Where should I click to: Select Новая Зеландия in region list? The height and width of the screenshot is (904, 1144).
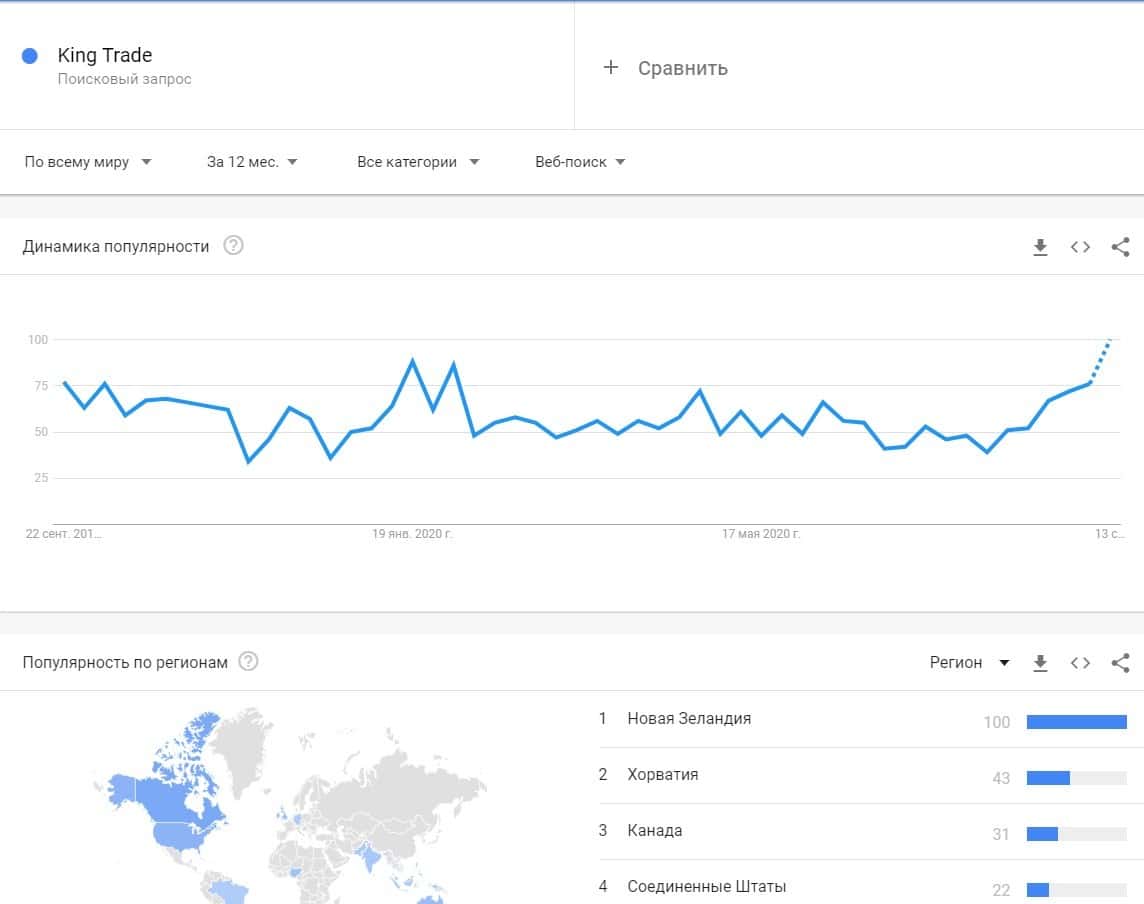(x=689, y=718)
